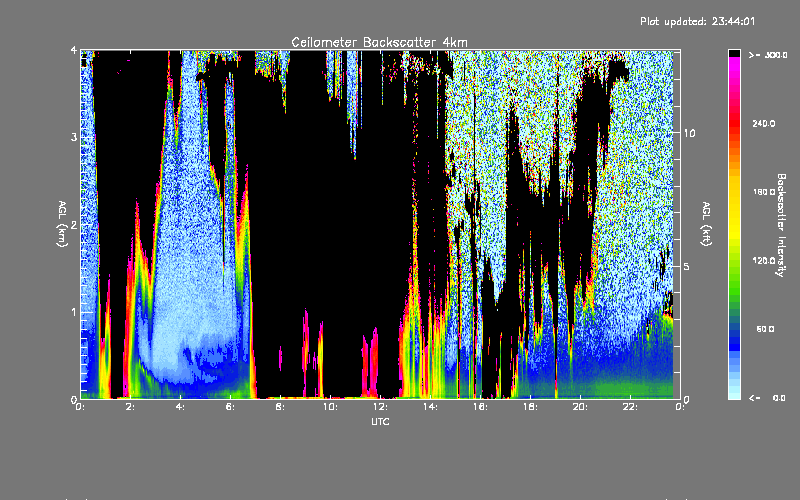Screen dimensions: 800x500
Task: Click the '10' tick on the kft axis
Action: [x=689, y=133]
